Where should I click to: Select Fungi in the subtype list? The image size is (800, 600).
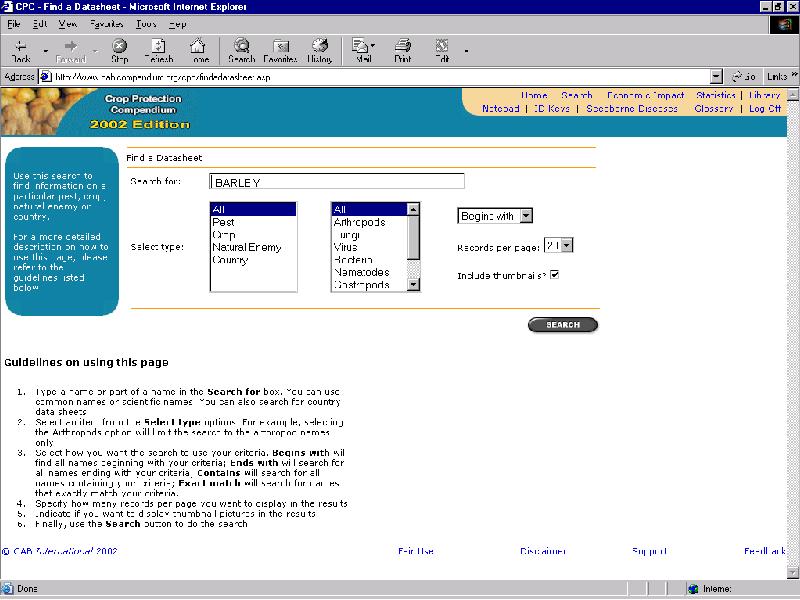(369, 235)
